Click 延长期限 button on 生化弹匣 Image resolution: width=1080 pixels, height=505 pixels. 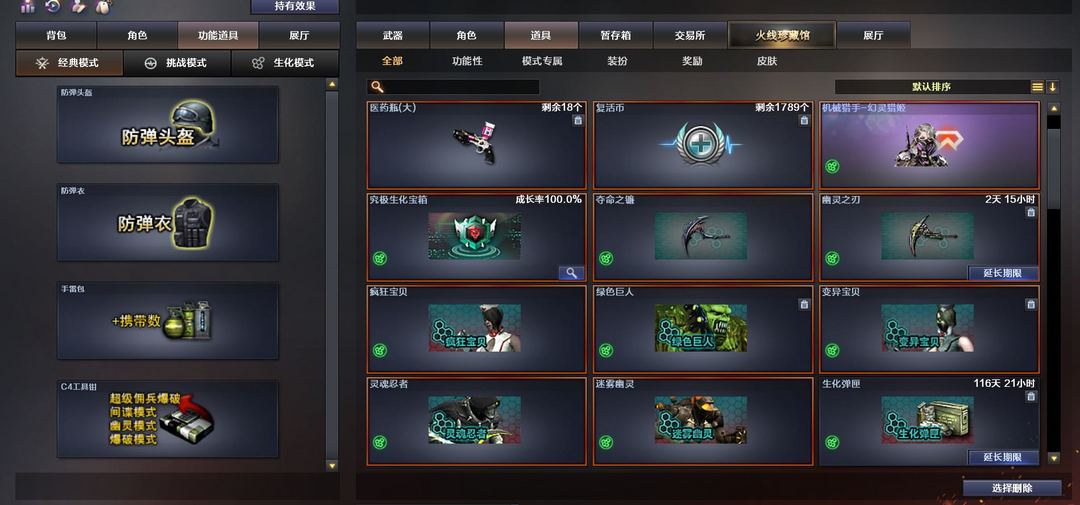(1002, 457)
